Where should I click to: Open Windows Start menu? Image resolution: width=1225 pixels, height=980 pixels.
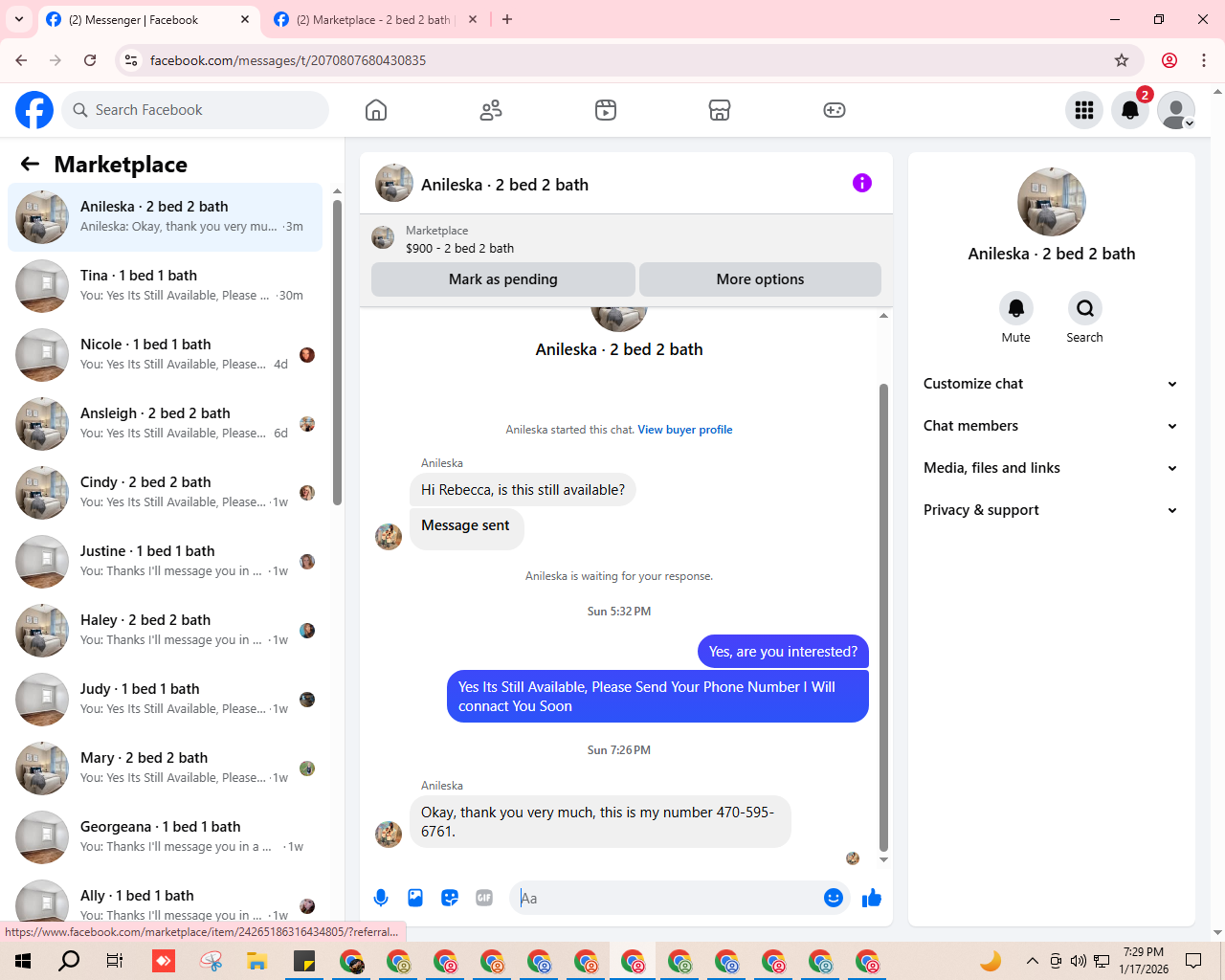23,961
